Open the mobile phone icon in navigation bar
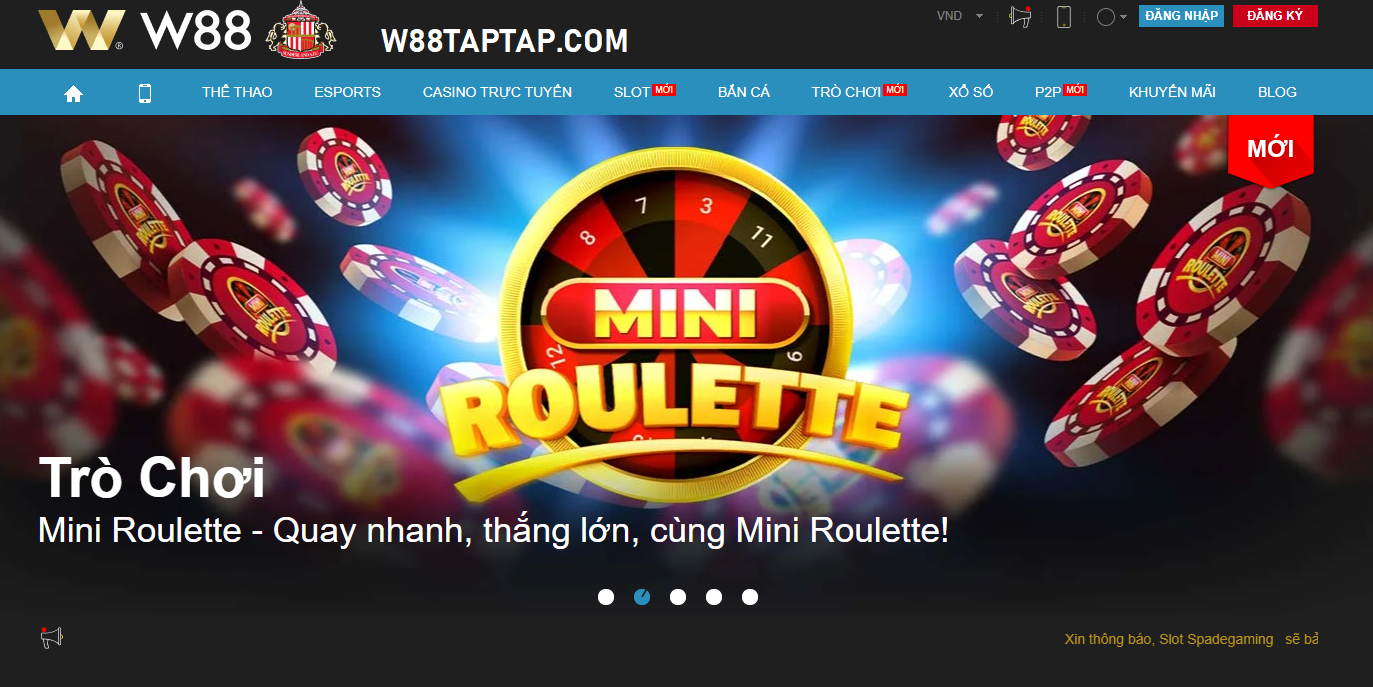Image resolution: width=1373 pixels, height=687 pixels. point(145,93)
